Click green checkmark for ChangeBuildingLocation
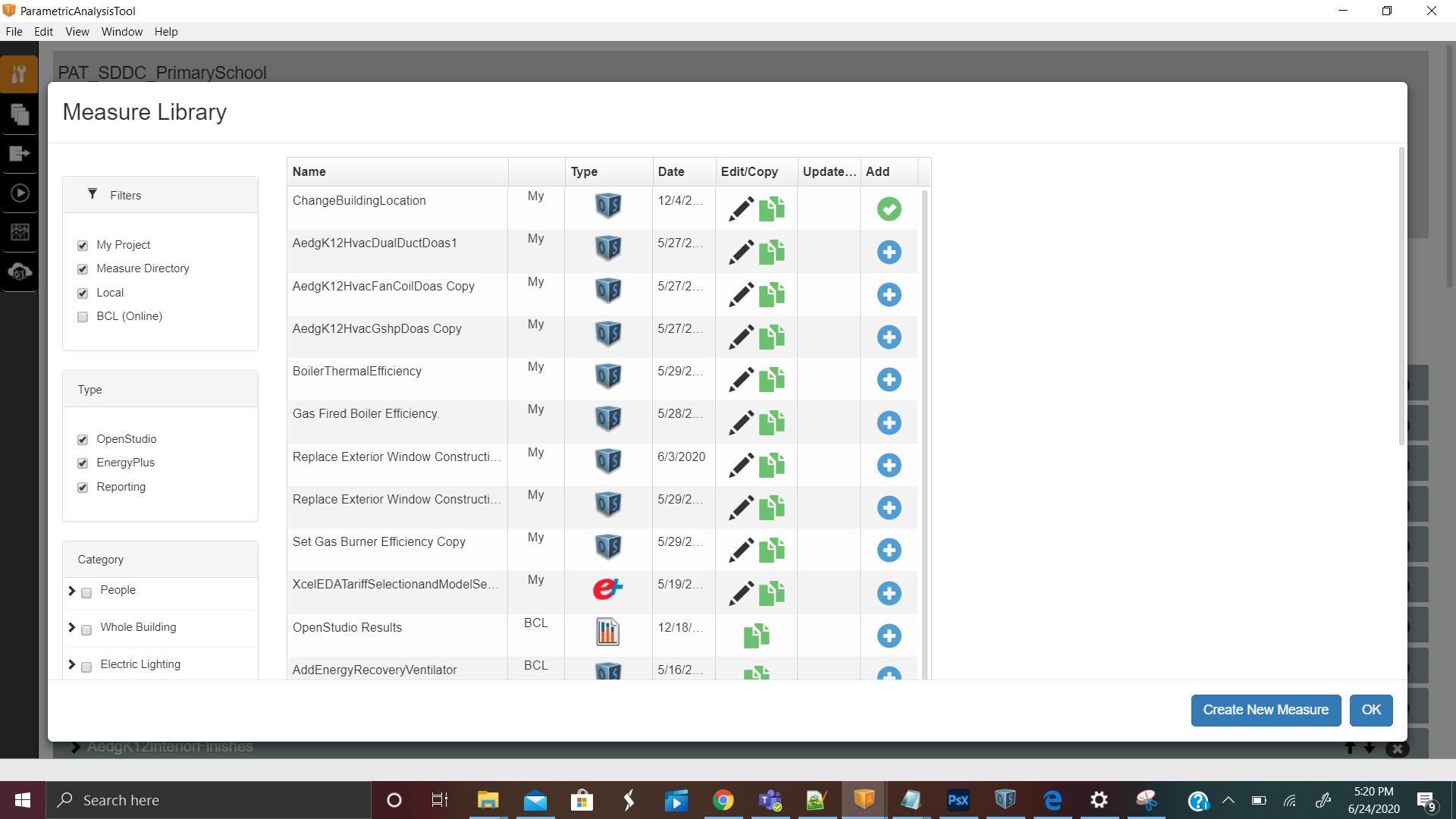The height and width of the screenshot is (819, 1456). (889, 209)
